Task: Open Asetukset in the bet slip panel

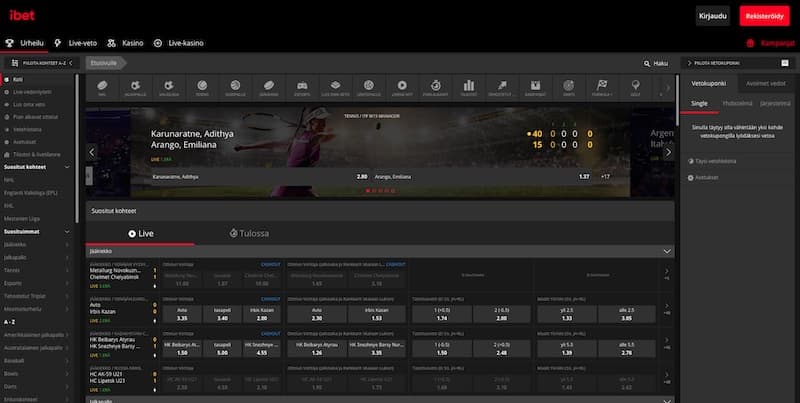Action: (x=703, y=178)
